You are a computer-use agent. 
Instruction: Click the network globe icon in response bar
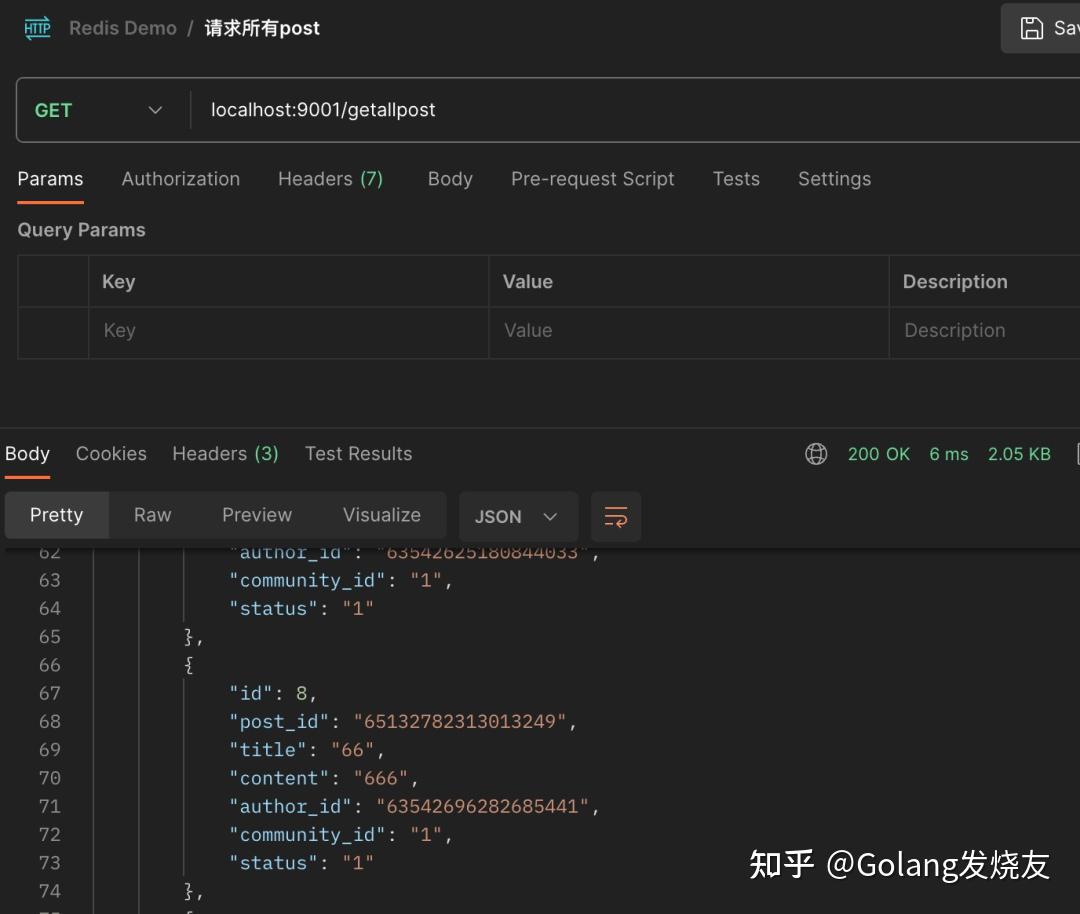pos(816,453)
